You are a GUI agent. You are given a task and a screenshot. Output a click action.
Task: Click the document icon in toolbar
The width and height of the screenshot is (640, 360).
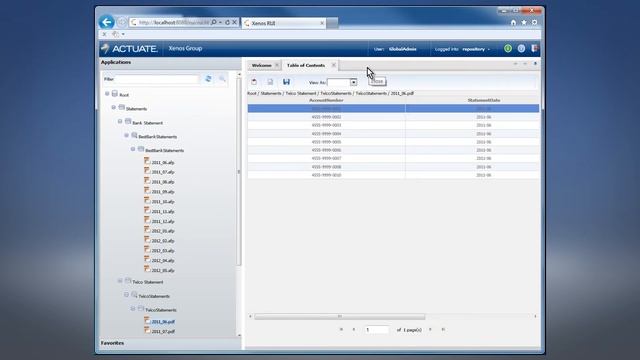pyautogui.click(x=270, y=82)
